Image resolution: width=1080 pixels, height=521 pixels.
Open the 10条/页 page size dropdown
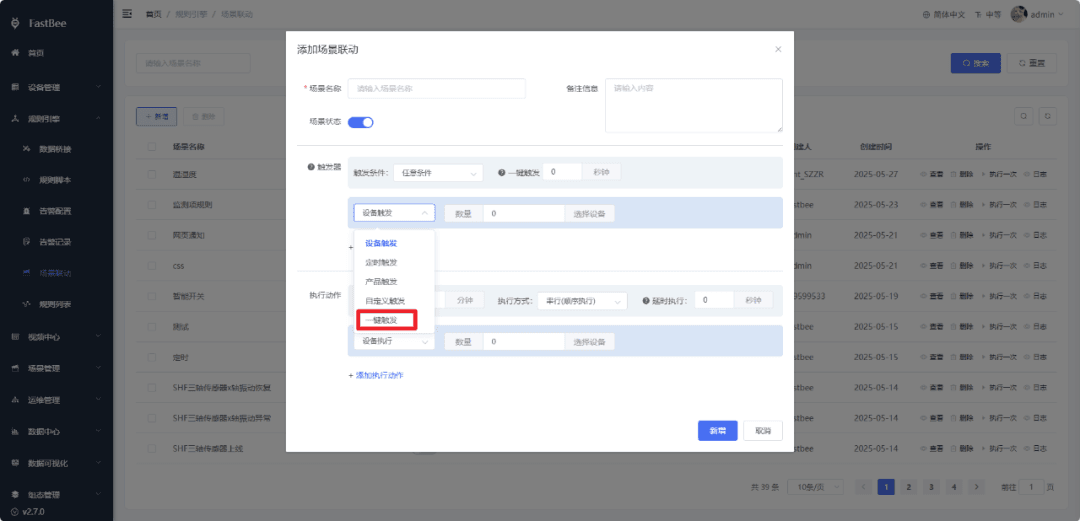[818, 487]
